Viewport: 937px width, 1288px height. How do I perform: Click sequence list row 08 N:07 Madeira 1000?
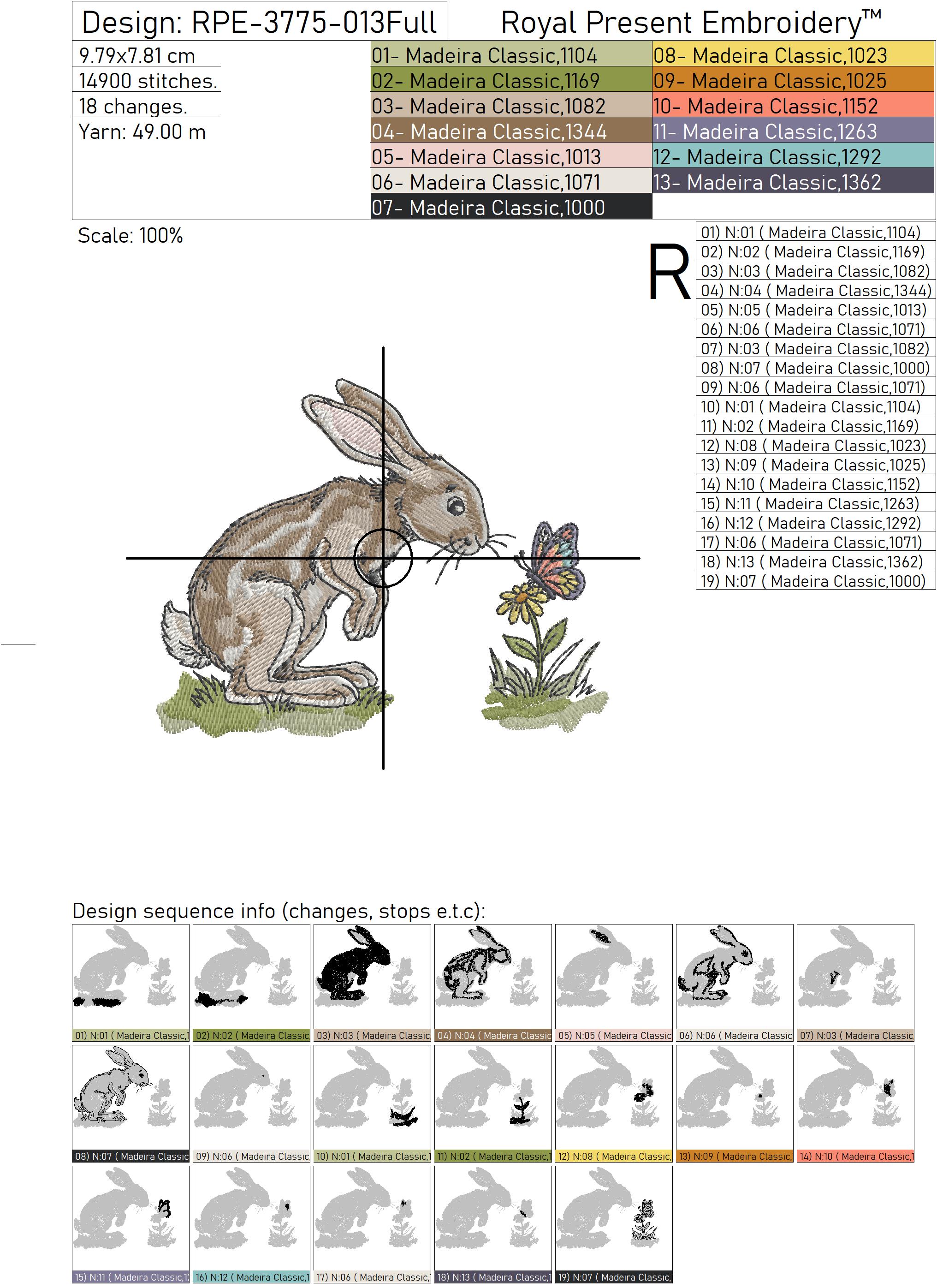pyautogui.click(x=815, y=368)
